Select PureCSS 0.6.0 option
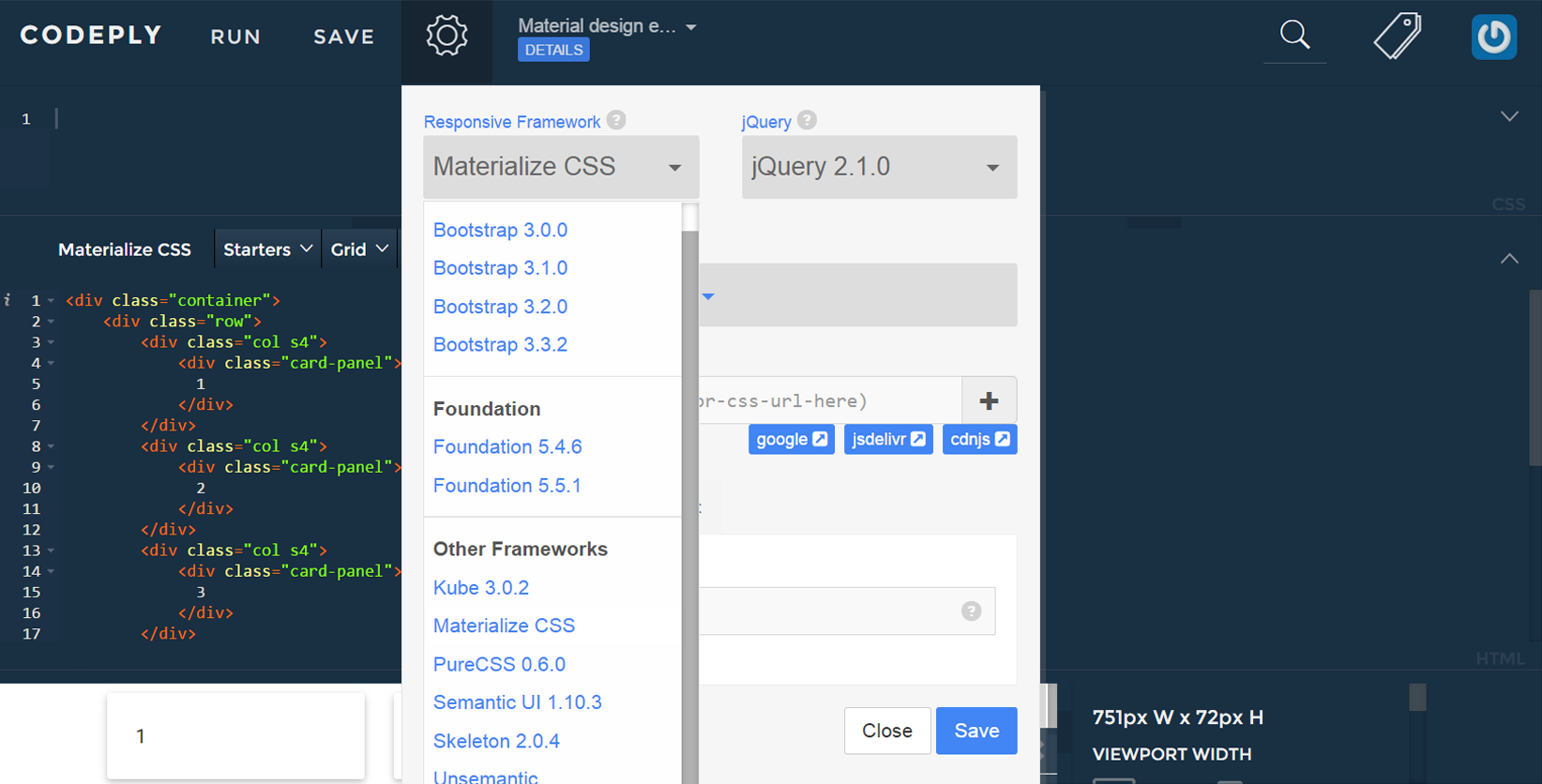This screenshot has width=1542, height=784. pos(499,664)
